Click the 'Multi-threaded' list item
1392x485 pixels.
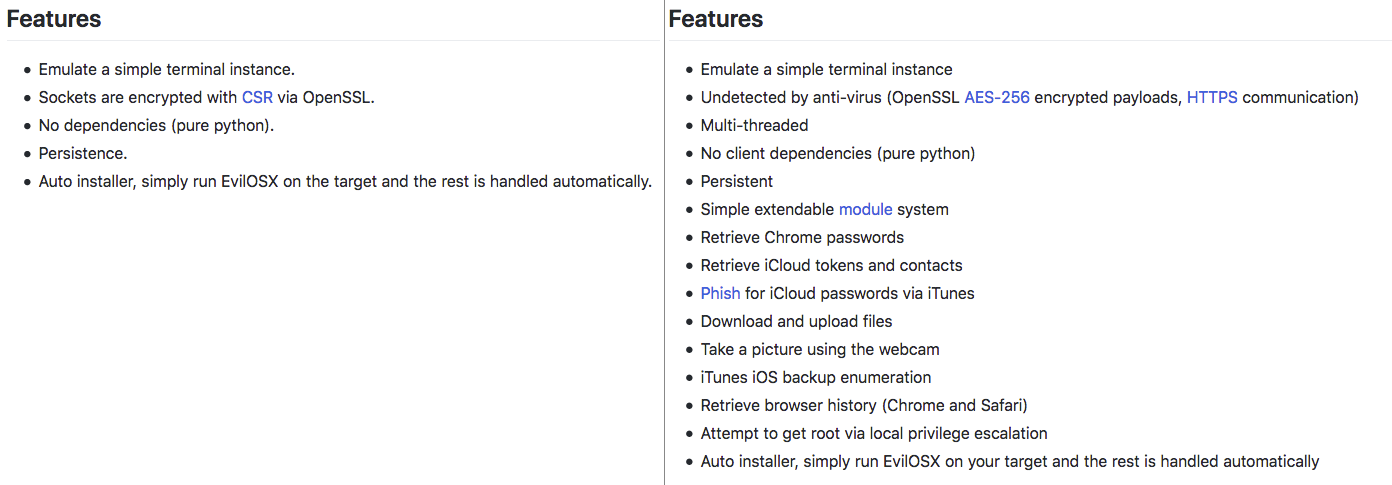click(x=755, y=126)
